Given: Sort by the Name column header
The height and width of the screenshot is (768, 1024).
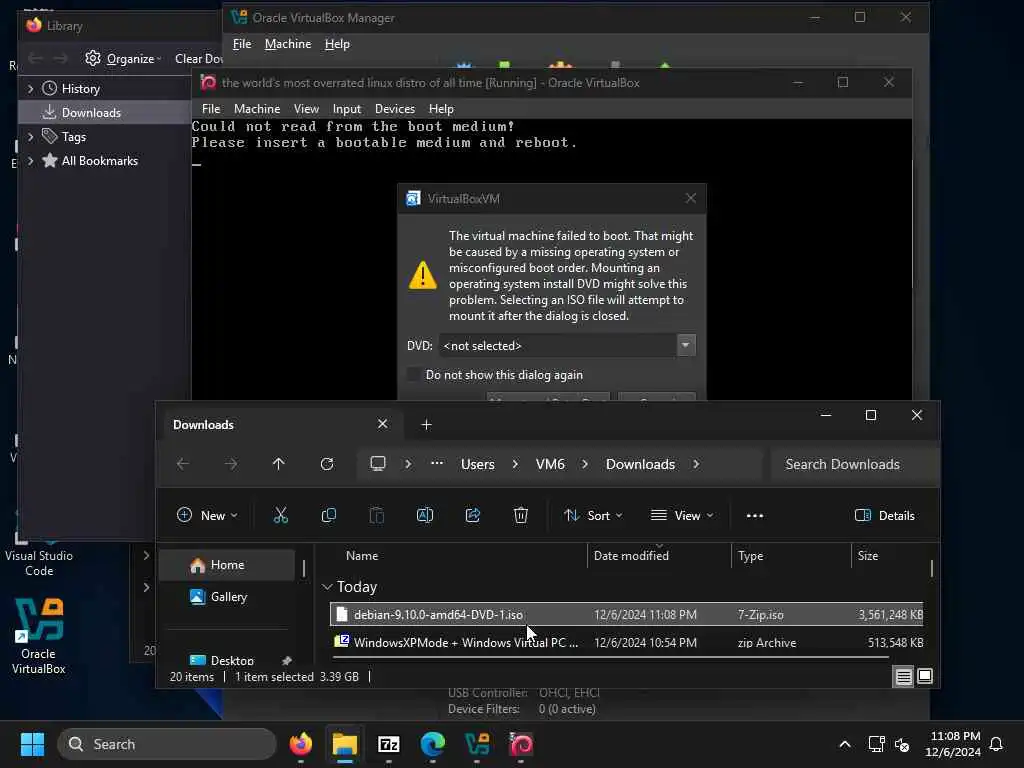Looking at the screenshot, I should click(x=457, y=555).
